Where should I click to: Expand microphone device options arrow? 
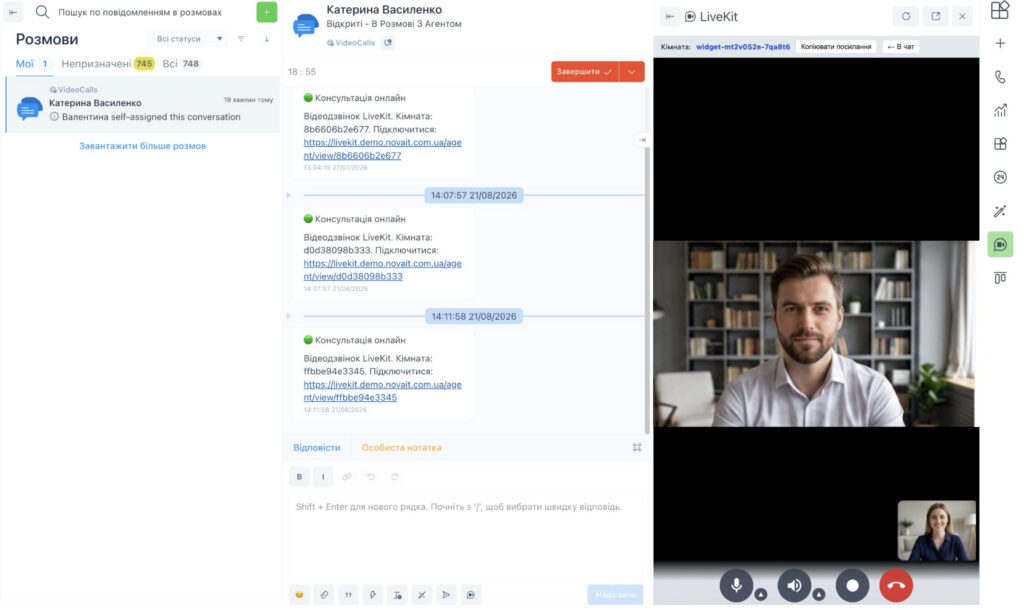click(761, 594)
